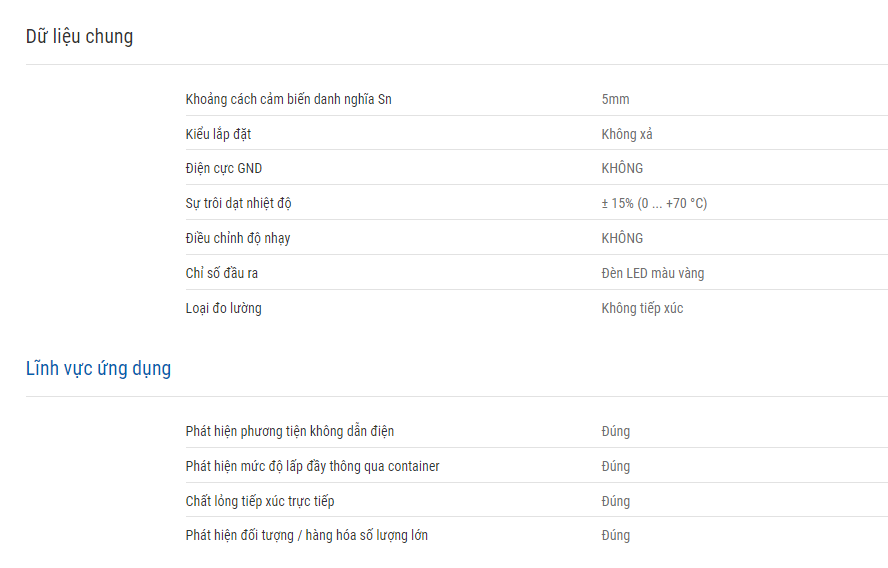Select 'Chất lỏng tiếp xúc trực tiếp' row
Screen dimensions: 888x568
coord(537,501)
